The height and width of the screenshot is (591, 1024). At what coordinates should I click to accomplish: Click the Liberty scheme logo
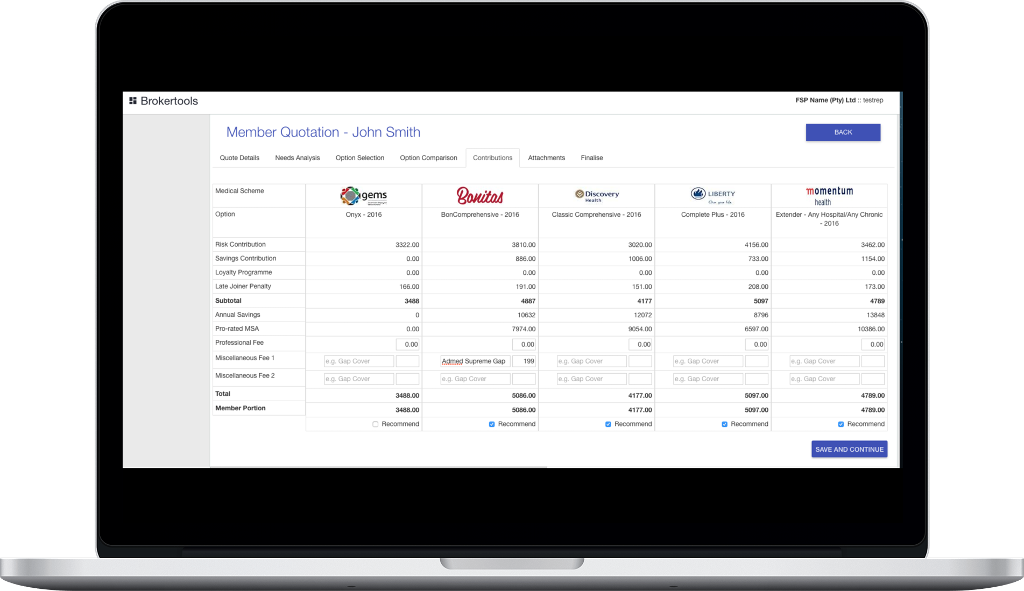pyautogui.click(x=712, y=194)
